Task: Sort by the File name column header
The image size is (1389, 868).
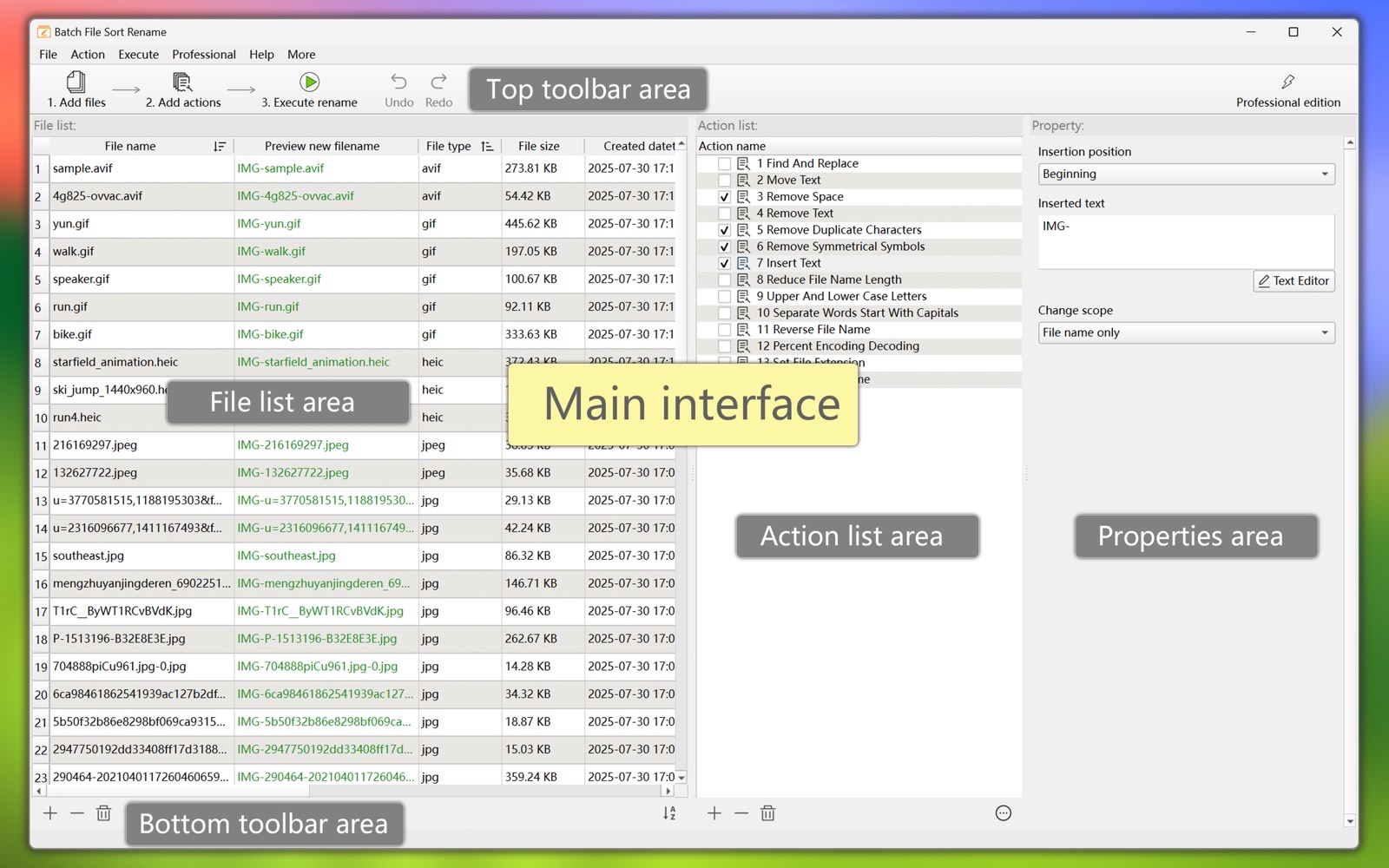Action: click(x=130, y=146)
